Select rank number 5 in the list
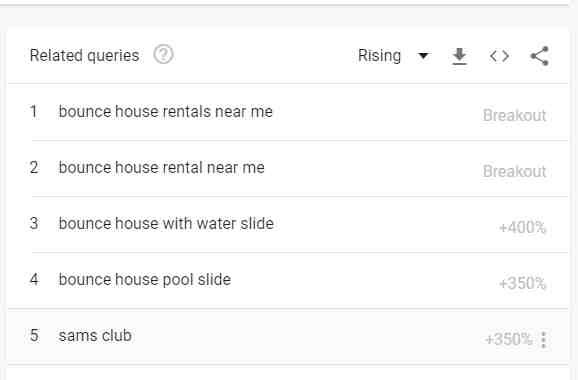 tap(34, 335)
